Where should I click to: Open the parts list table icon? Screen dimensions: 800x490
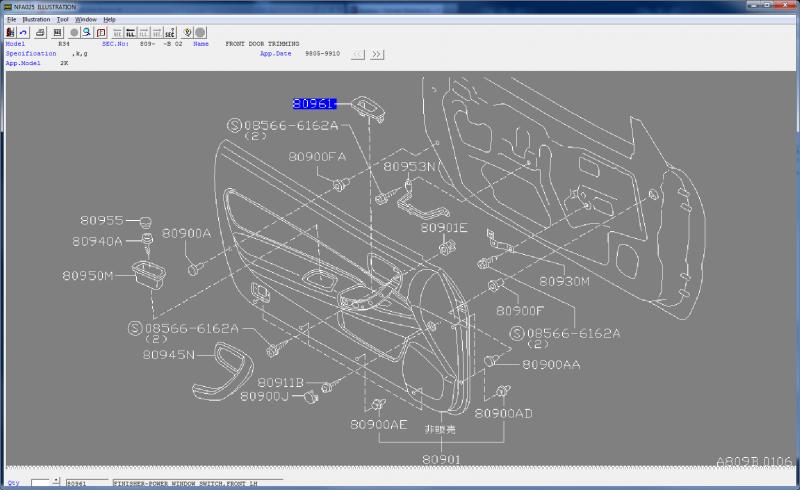[55, 32]
